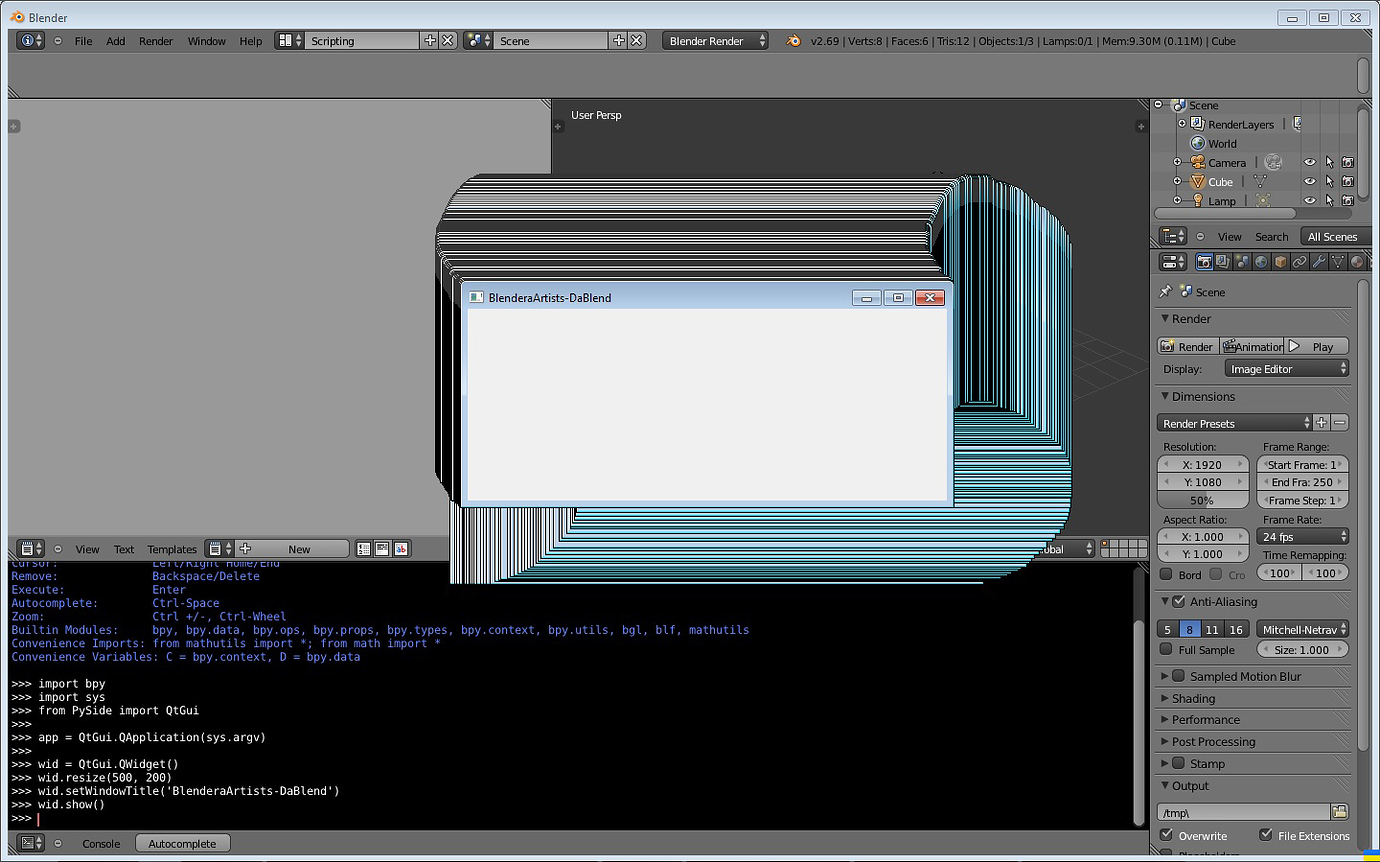The image size is (1380, 862).
Task: Click the Camera object icon in outliner
Action: (x=1198, y=162)
